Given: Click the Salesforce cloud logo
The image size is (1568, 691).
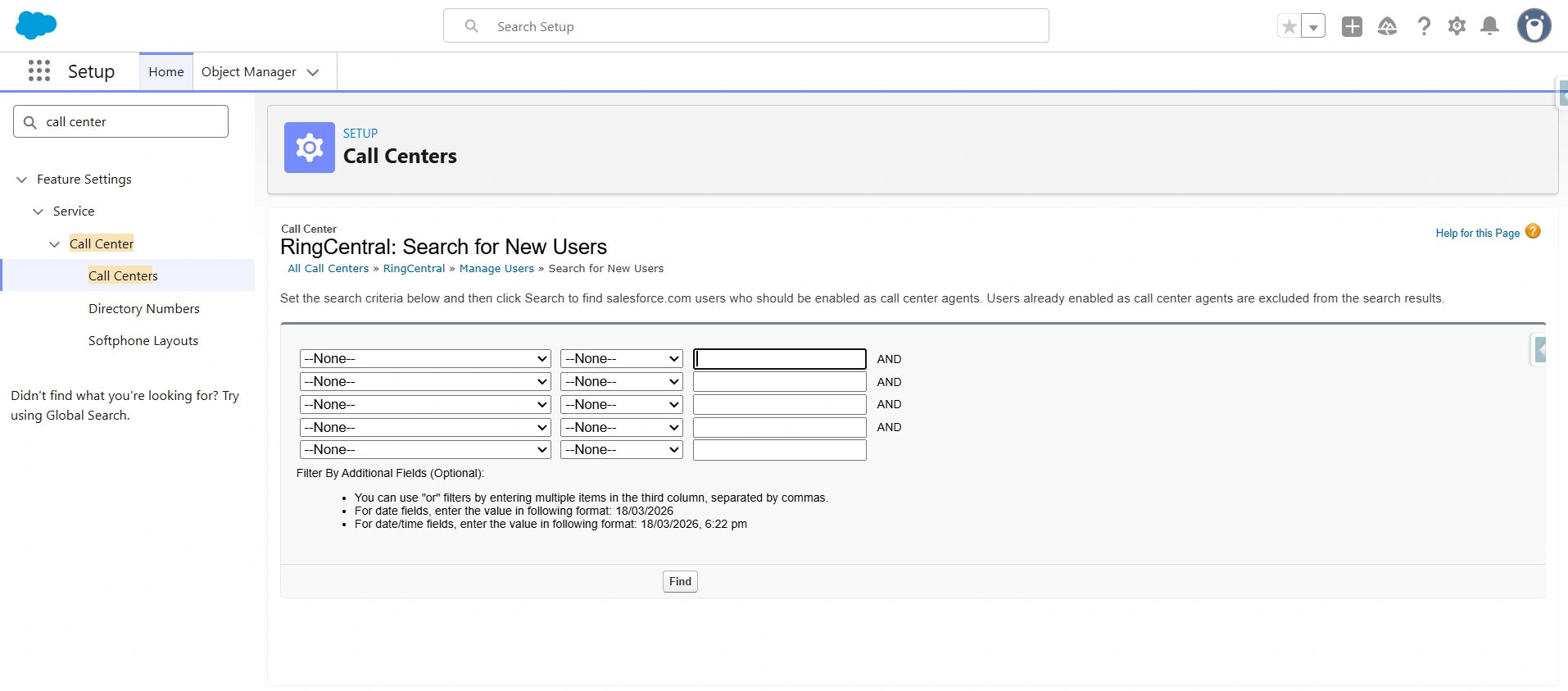Looking at the screenshot, I should 36,25.
